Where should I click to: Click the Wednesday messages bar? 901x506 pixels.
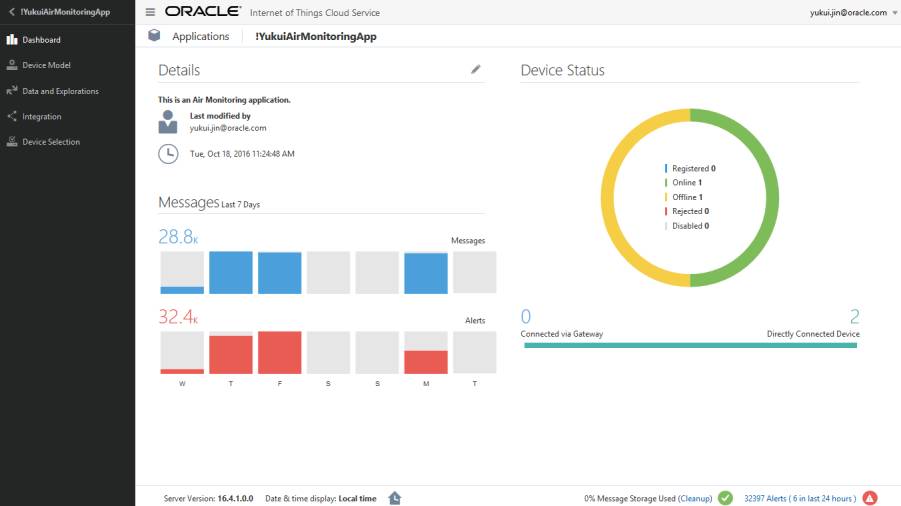pyautogui.click(x=182, y=290)
